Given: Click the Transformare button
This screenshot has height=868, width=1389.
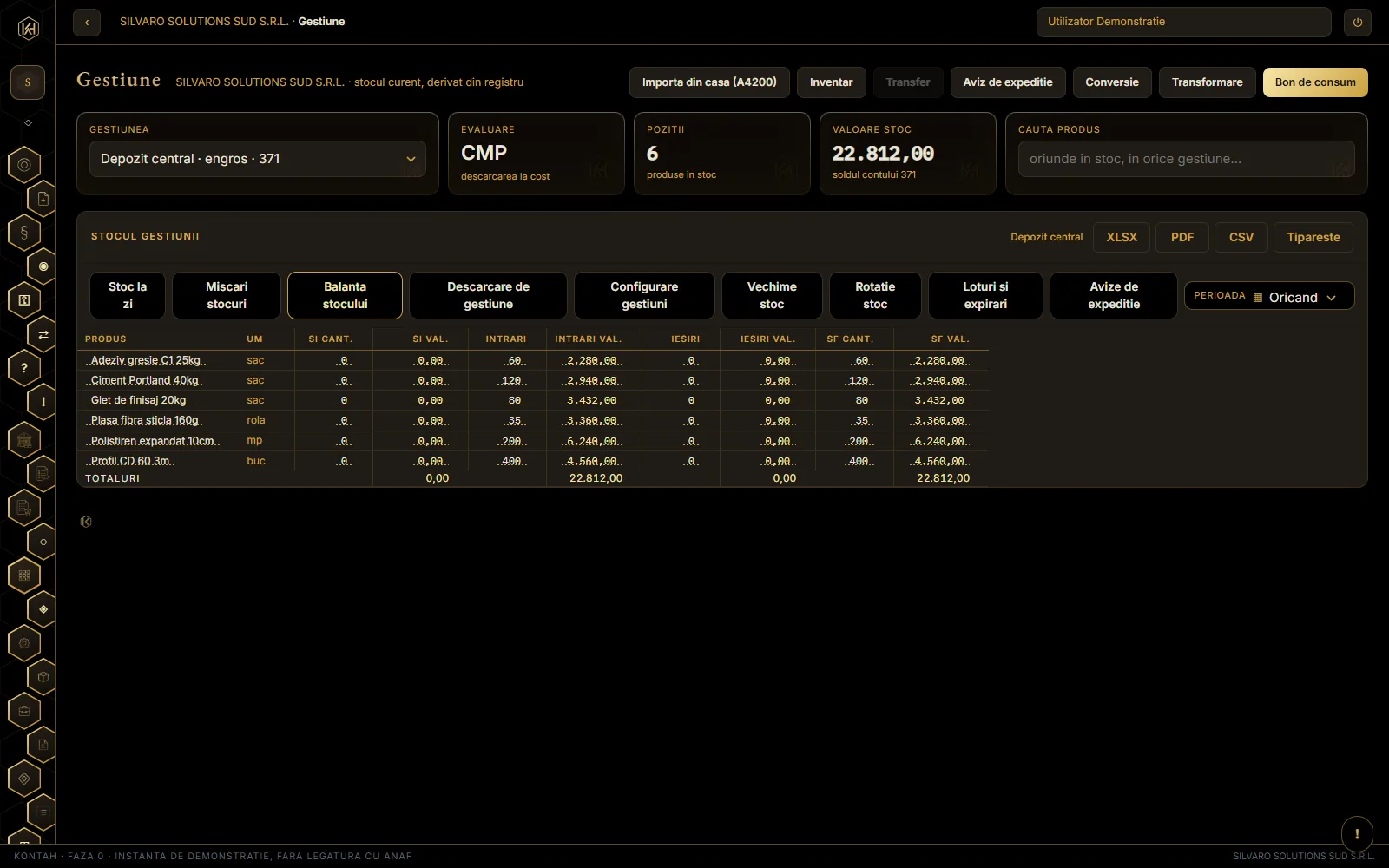Looking at the screenshot, I should pos(1208,82).
